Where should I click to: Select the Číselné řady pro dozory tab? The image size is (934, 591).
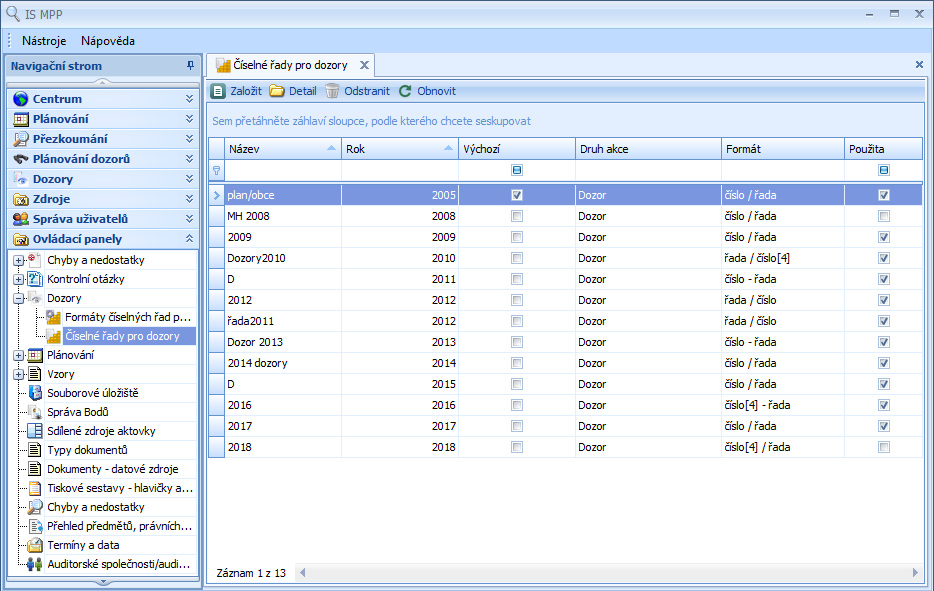290,65
